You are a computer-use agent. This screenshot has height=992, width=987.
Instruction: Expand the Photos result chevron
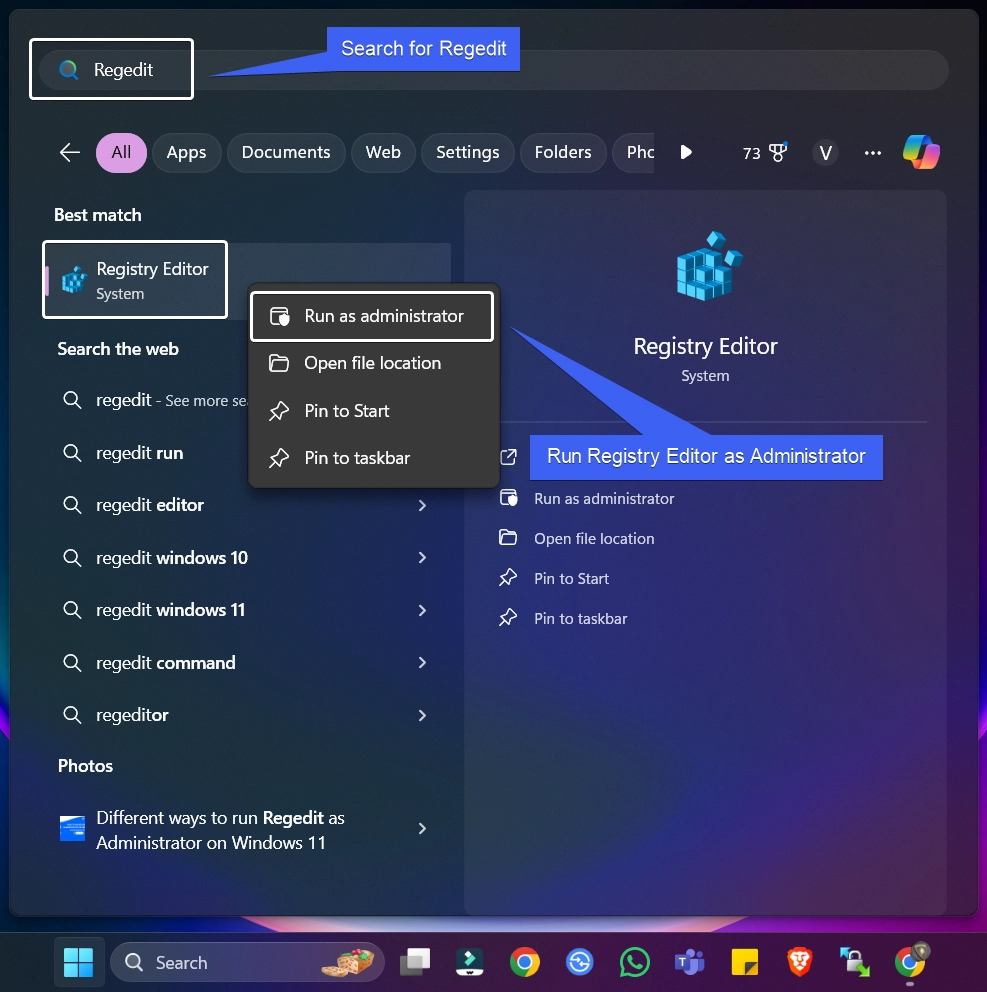[x=422, y=829]
